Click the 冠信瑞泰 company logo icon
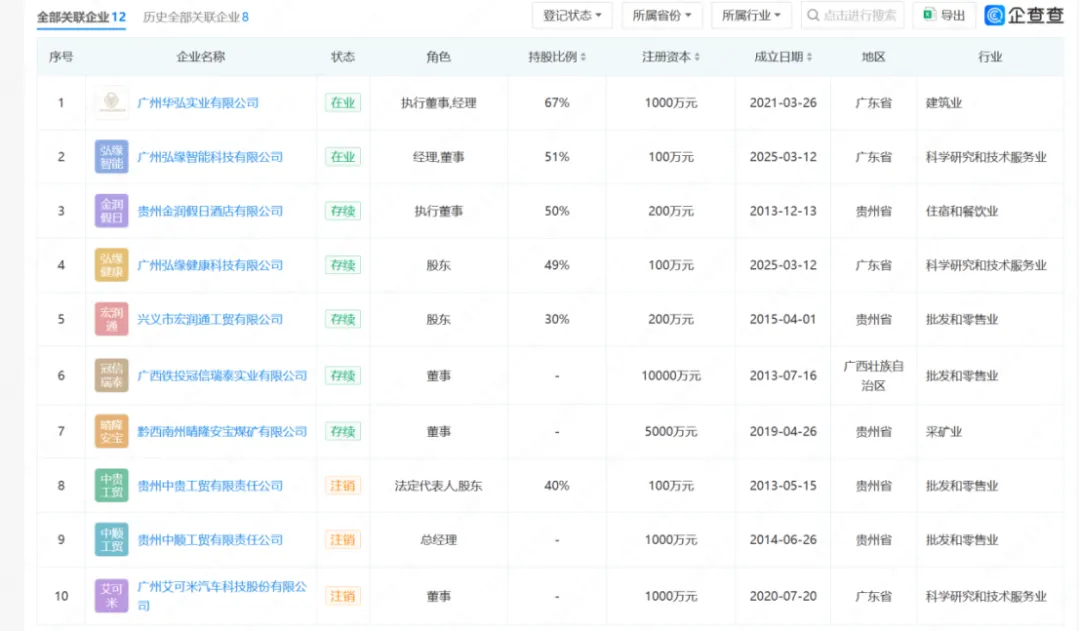This screenshot has width=1080, height=631. tap(111, 375)
